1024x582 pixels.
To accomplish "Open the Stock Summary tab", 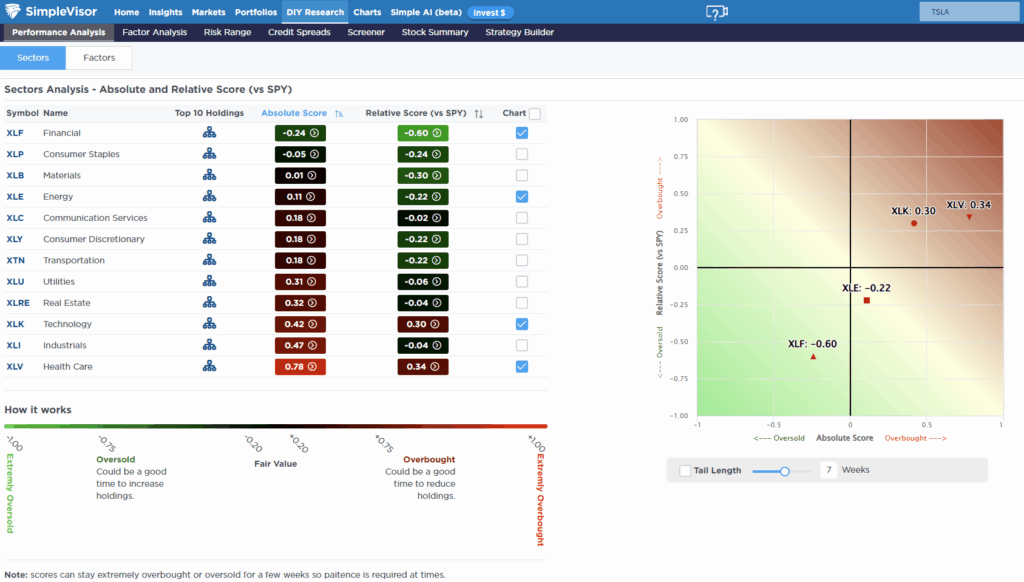I will click(x=435, y=32).
